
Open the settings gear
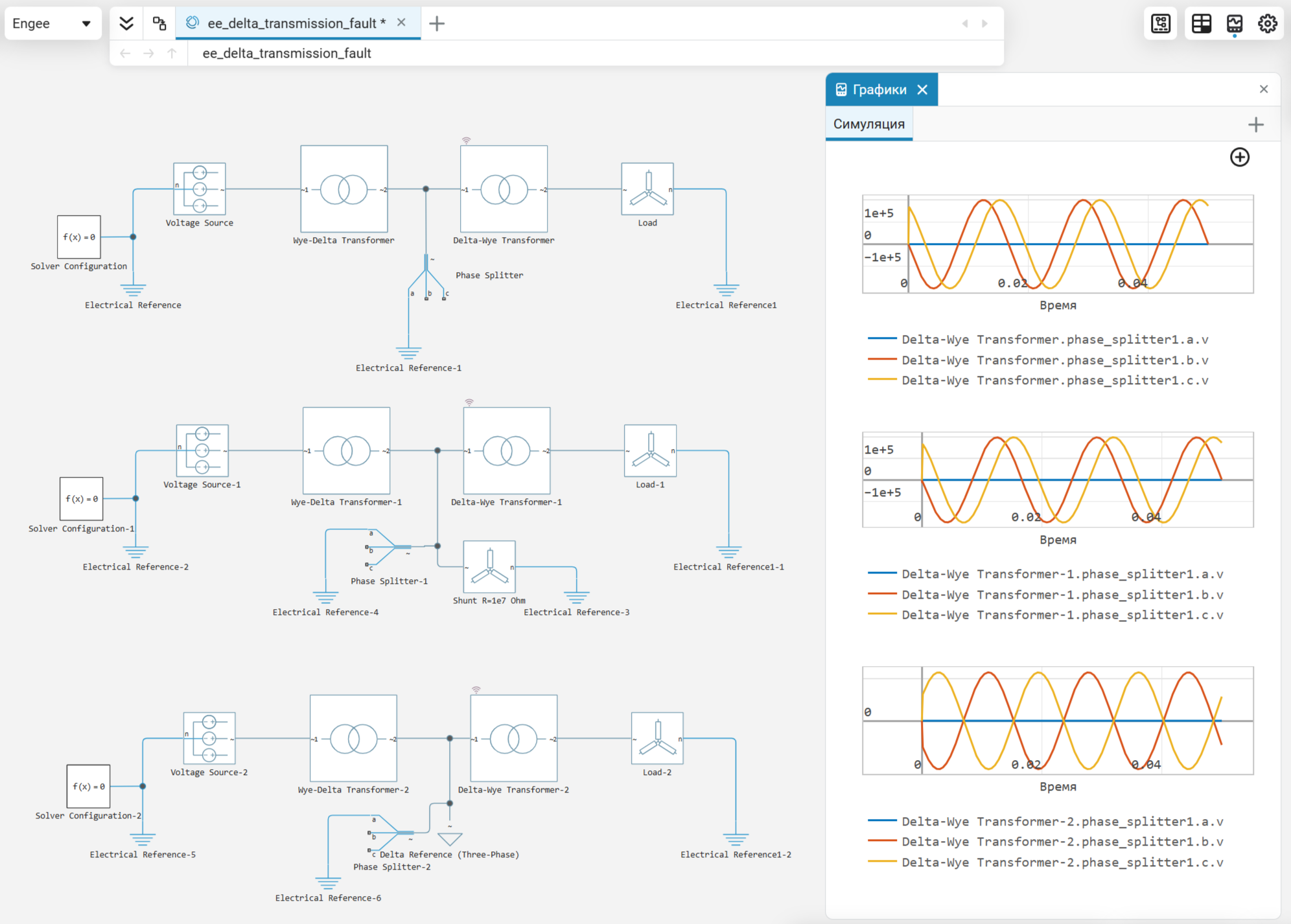tap(1268, 24)
